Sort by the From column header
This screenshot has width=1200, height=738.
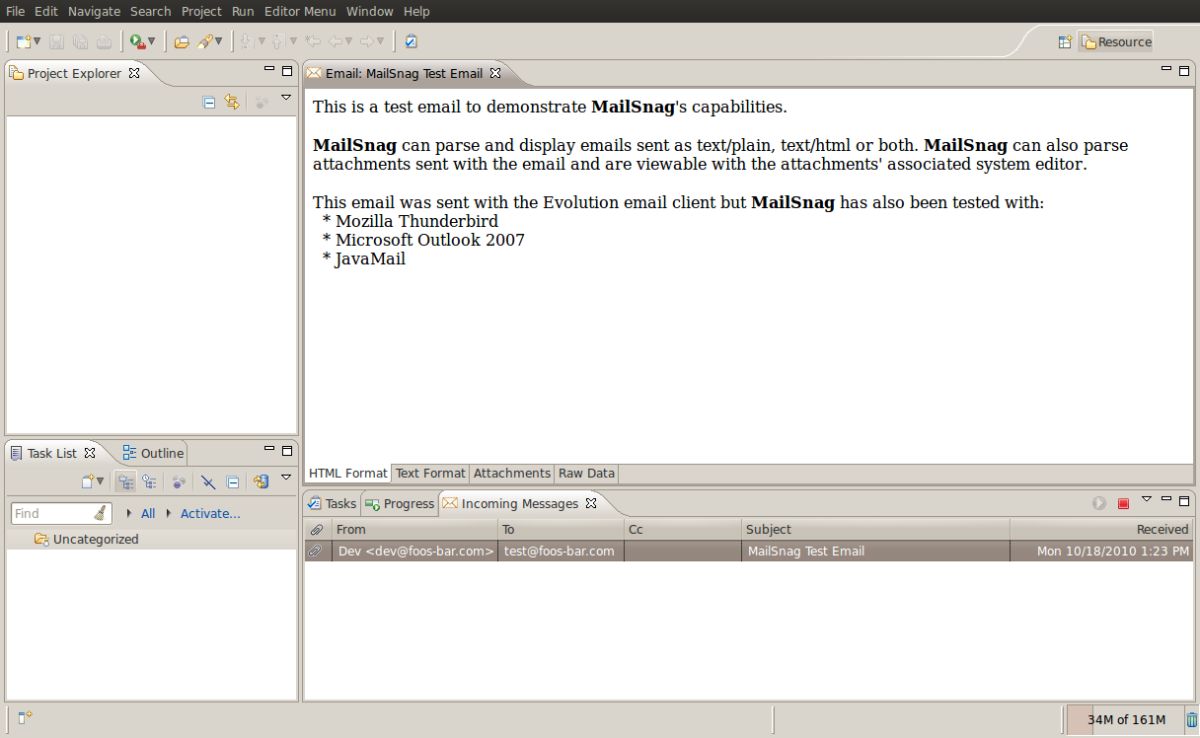(415, 529)
